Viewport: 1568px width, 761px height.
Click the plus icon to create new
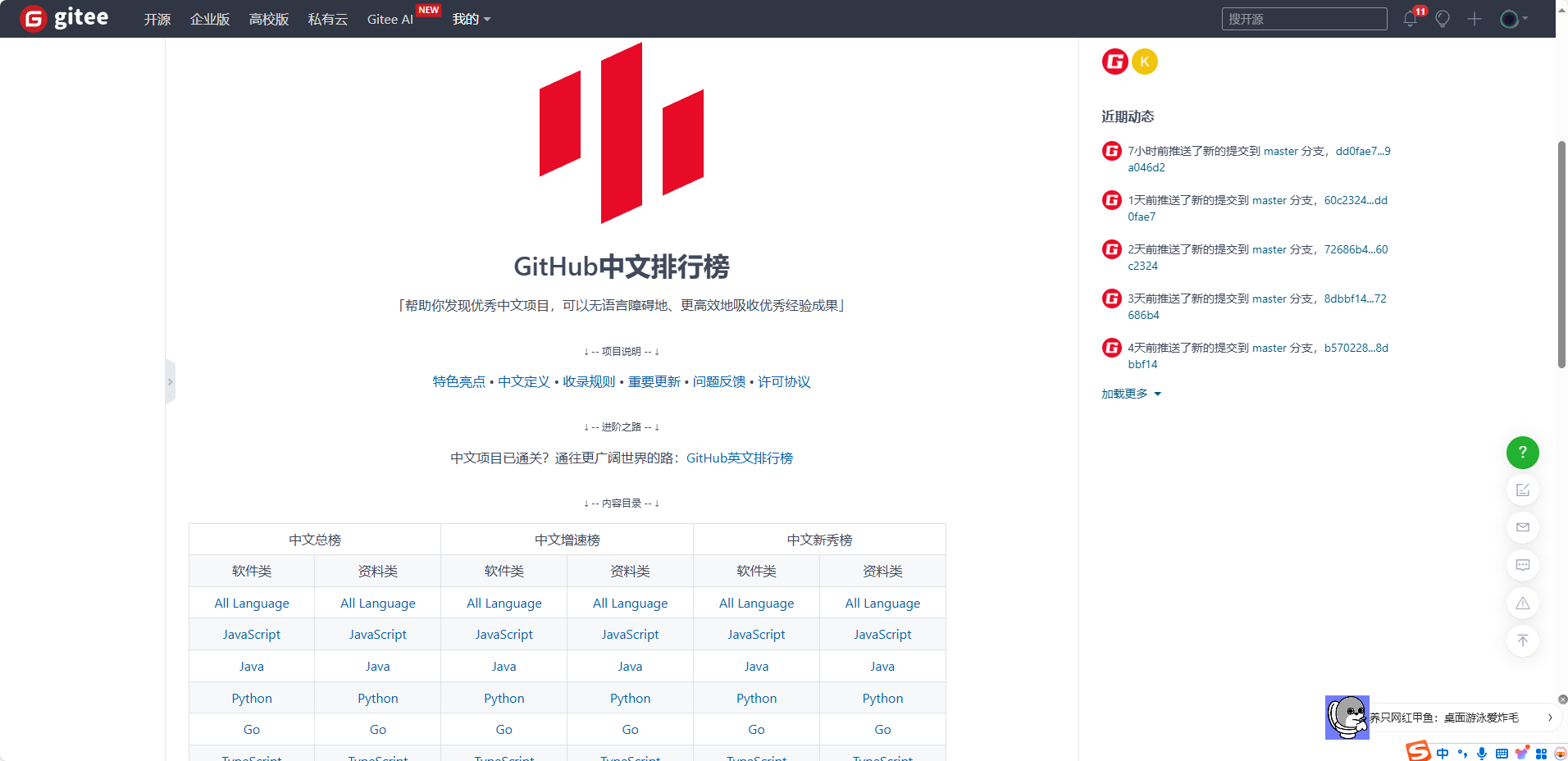click(x=1475, y=19)
